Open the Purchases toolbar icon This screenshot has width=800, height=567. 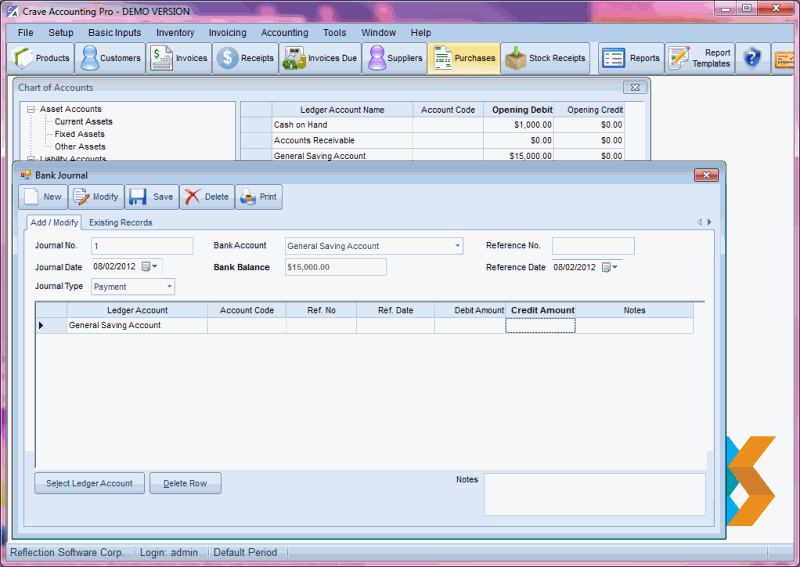click(x=464, y=58)
